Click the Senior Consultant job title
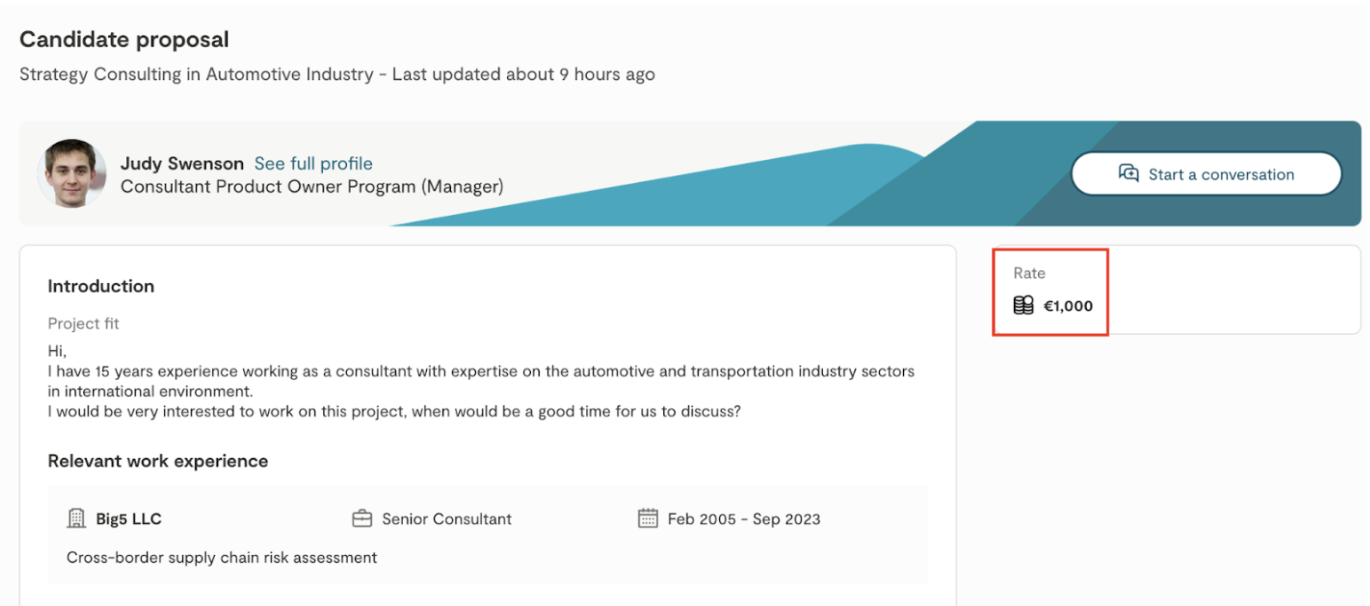Screen dimensions: 1370x606 [446, 519]
